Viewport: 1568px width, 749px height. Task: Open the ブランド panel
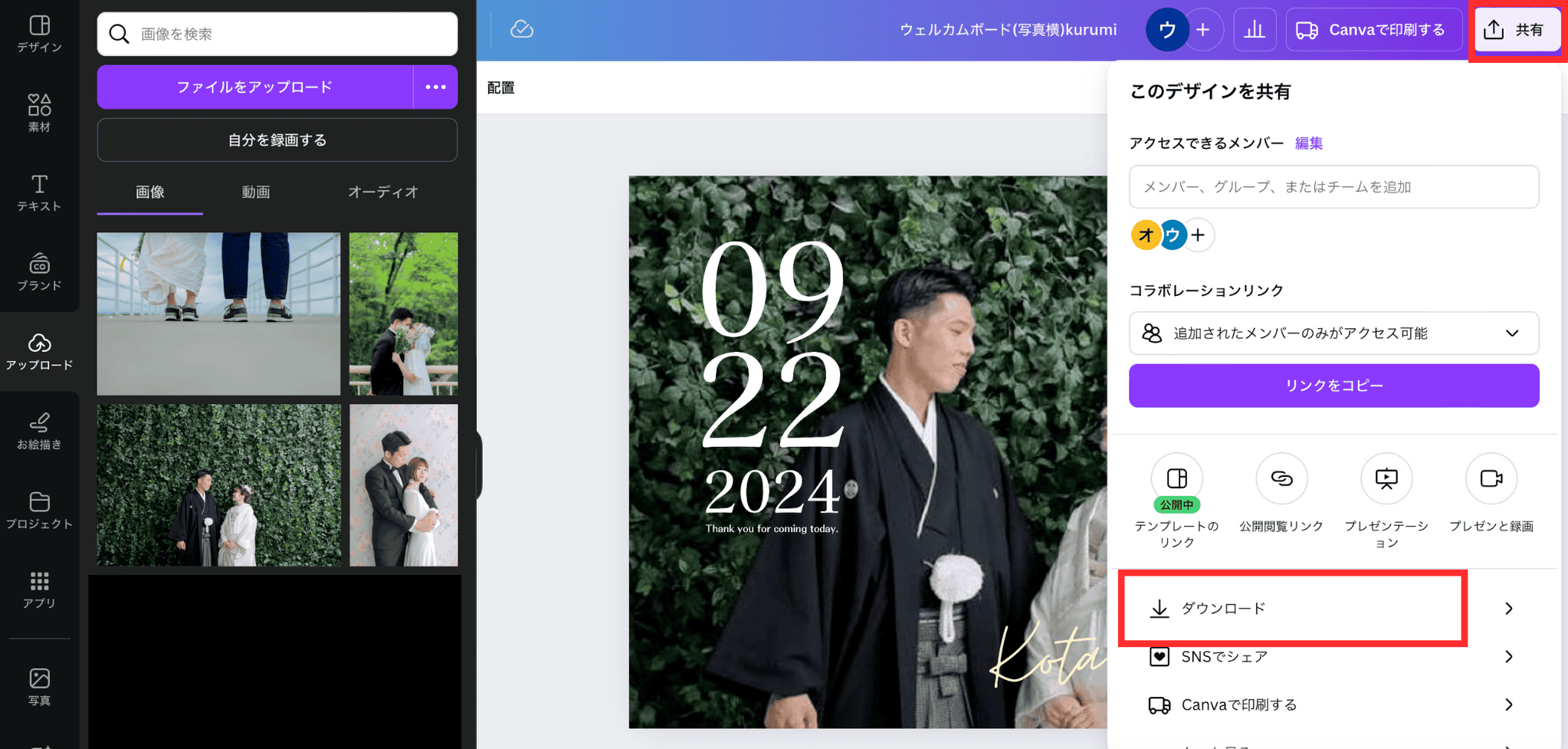click(x=39, y=271)
